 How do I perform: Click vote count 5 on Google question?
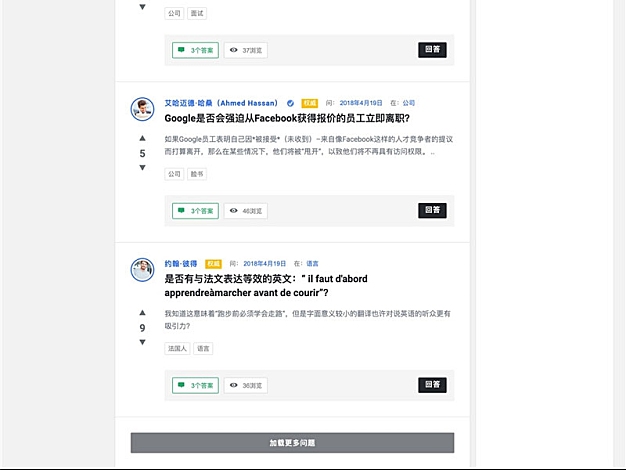point(142,153)
